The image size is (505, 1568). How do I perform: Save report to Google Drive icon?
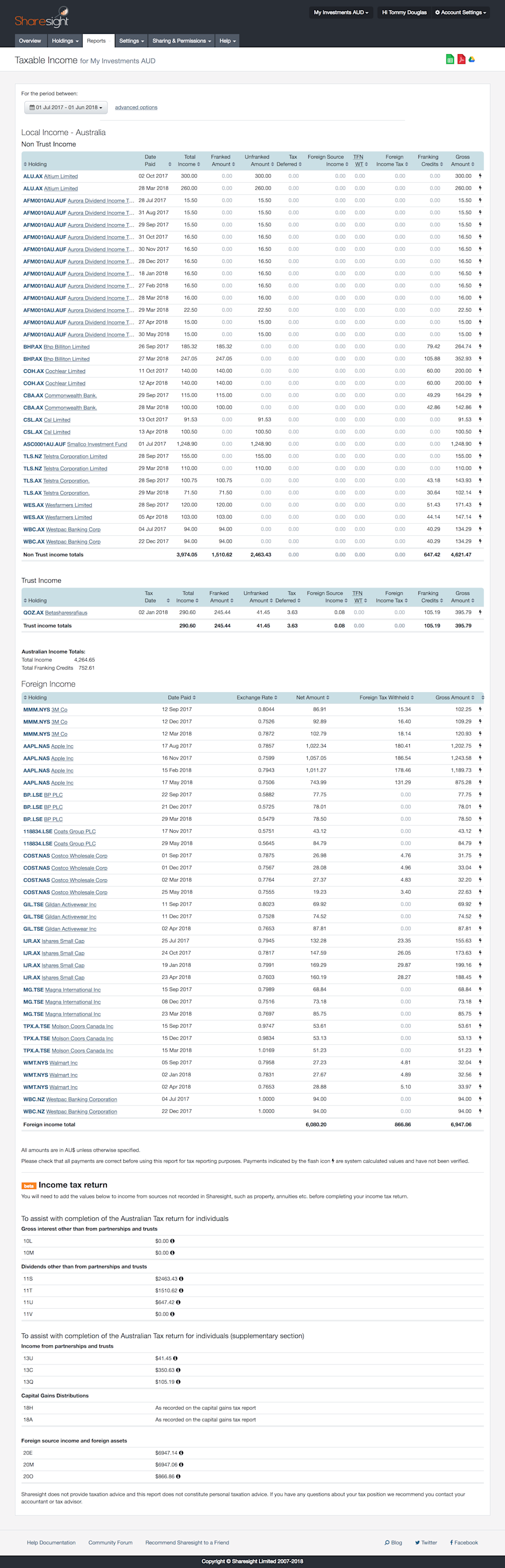[x=472, y=59]
